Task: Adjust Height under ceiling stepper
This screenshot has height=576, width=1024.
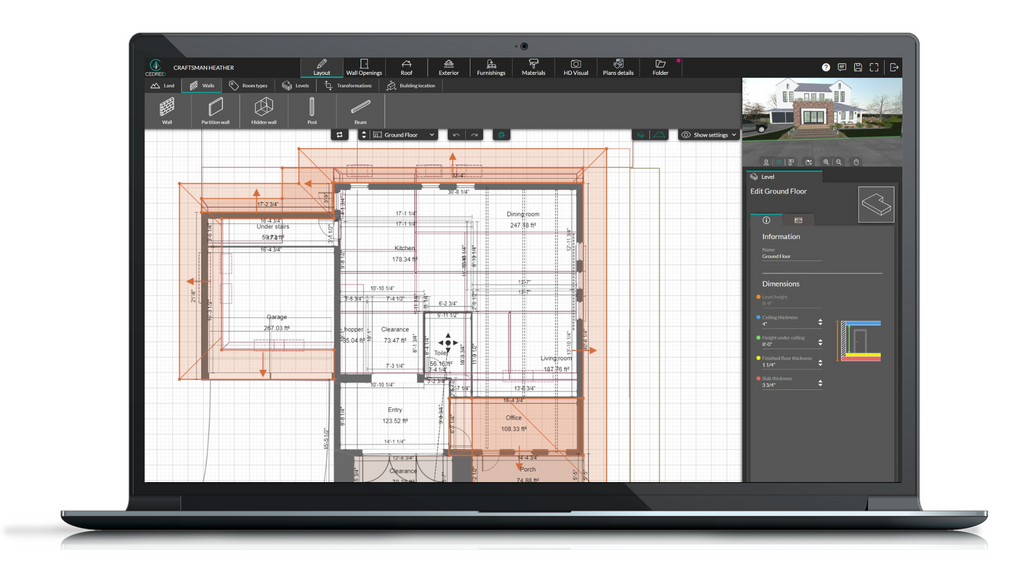Action: click(x=820, y=342)
